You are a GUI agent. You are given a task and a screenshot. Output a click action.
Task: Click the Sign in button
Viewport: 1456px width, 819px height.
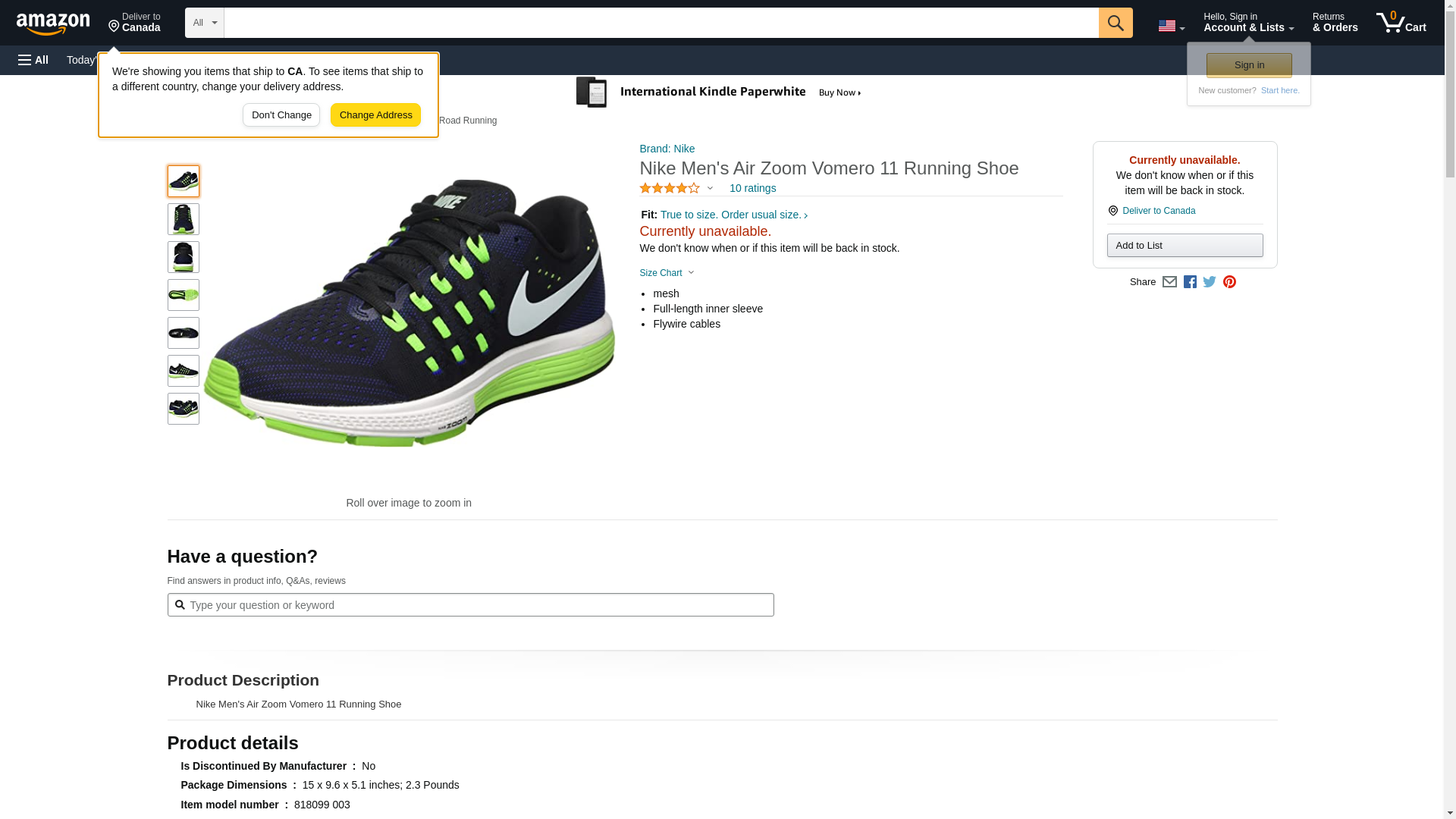coord(1249,65)
